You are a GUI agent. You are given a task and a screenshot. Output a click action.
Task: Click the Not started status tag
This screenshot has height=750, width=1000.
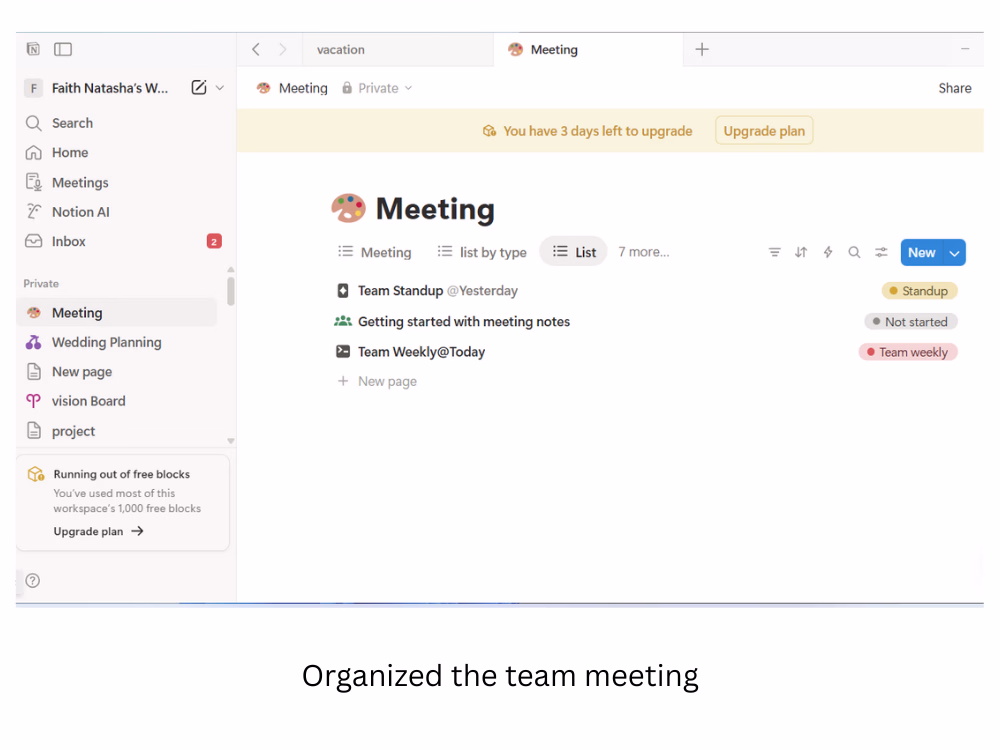(x=911, y=322)
